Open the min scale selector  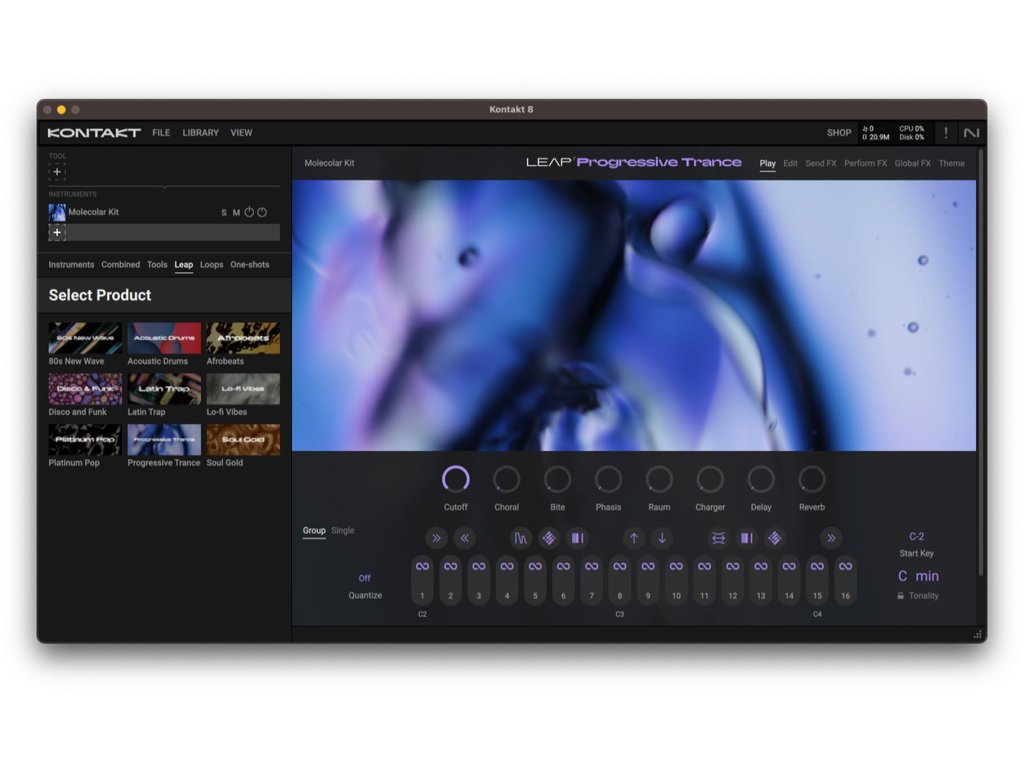[x=927, y=576]
